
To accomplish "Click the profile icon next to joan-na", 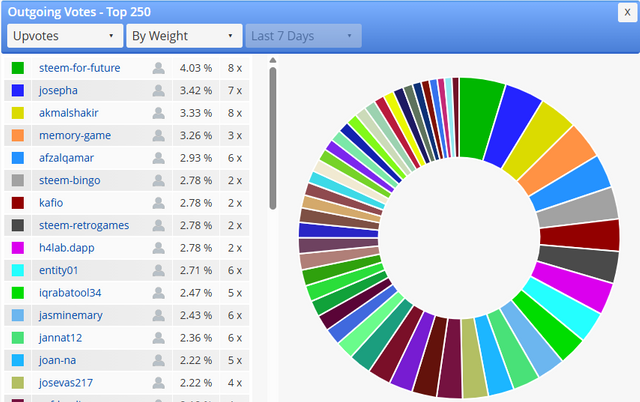I will click(158, 360).
